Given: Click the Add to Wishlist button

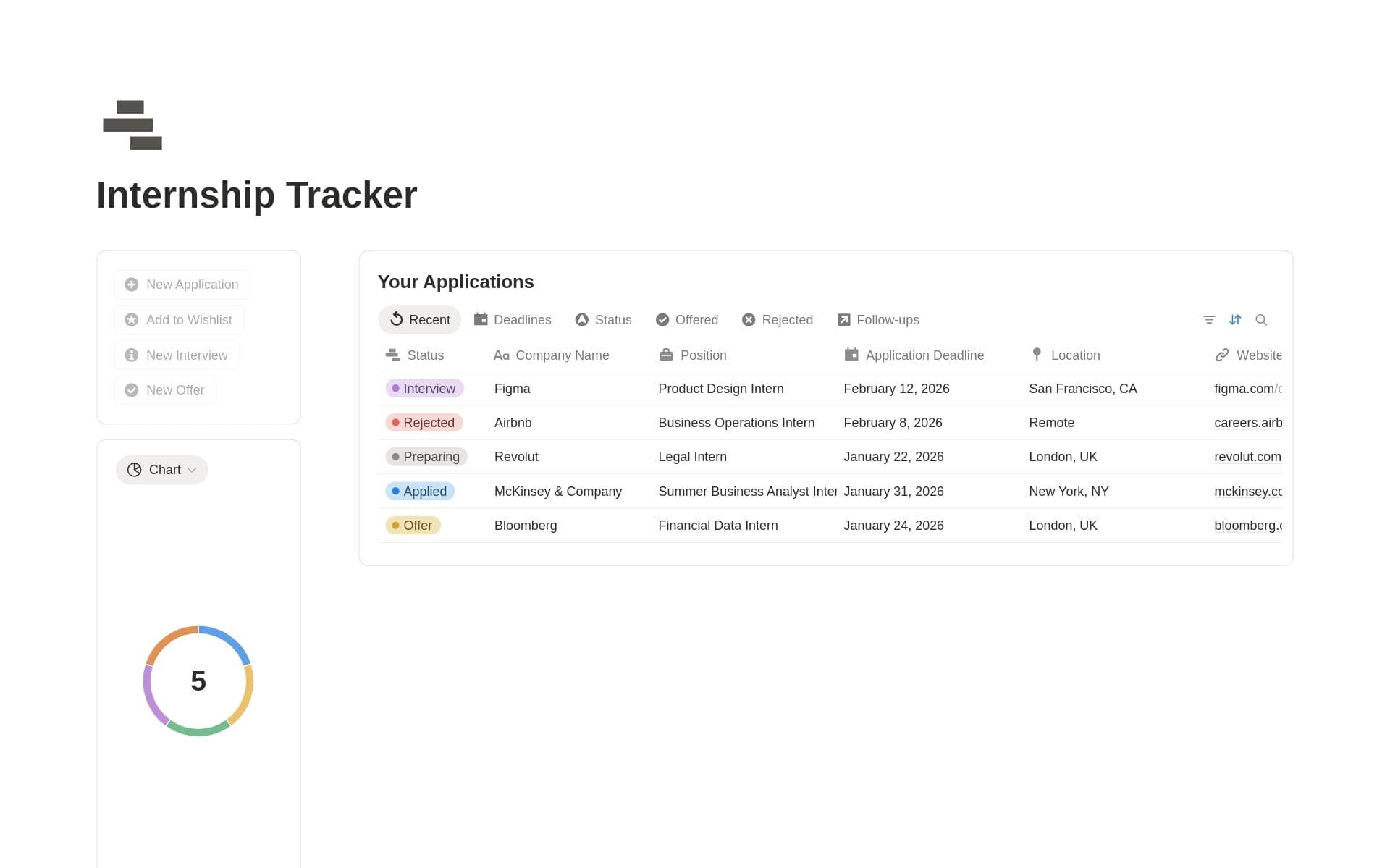Looking at the screenshot, I should click(179, 320).
